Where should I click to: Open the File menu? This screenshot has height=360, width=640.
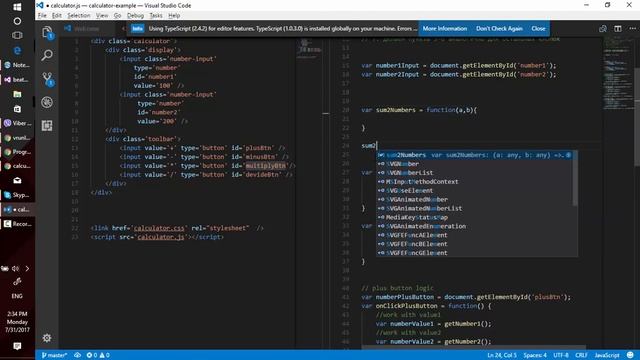[x=42, y=16]
